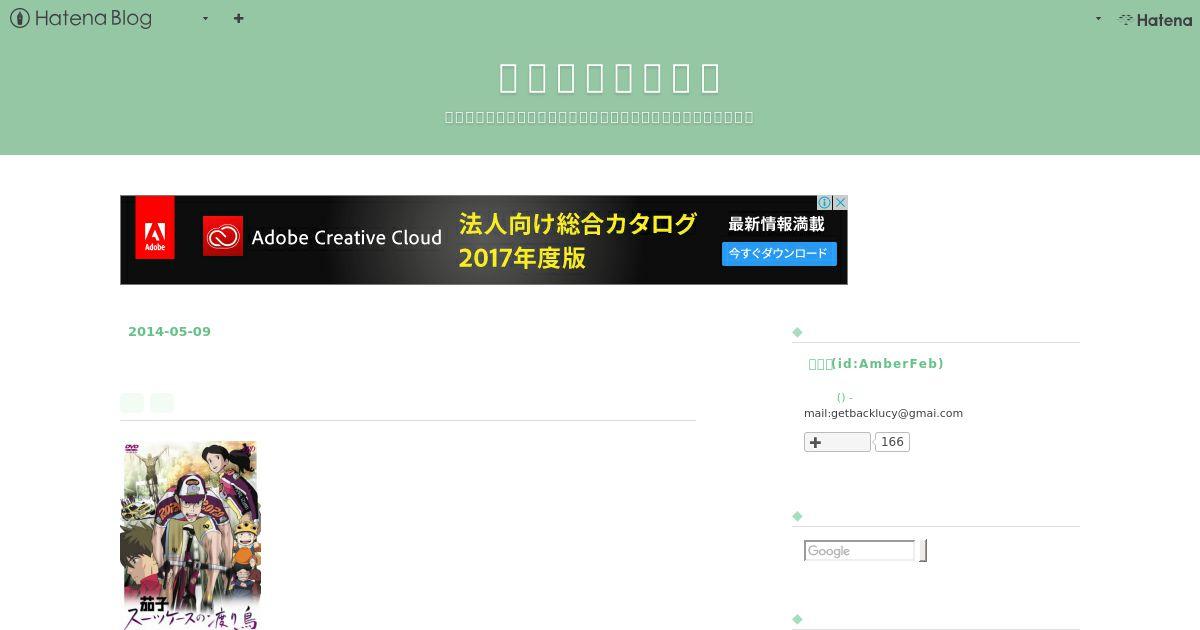Click the blue download button in the ad
The width and height of the screenshot is (1200, 630).
click(779, 254)
